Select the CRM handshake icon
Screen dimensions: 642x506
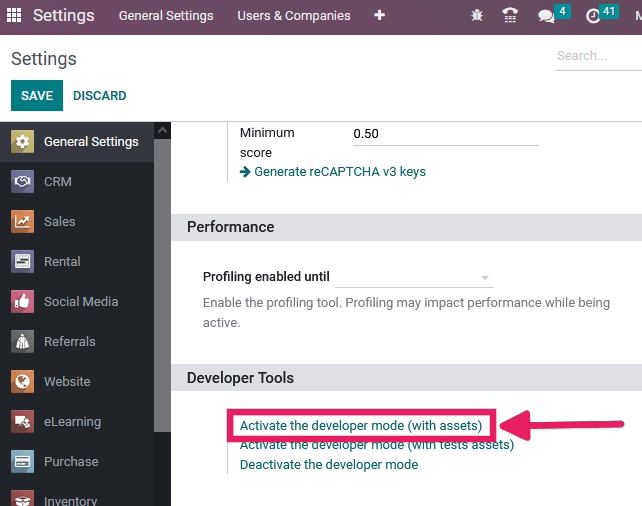(x=22, y=182)
